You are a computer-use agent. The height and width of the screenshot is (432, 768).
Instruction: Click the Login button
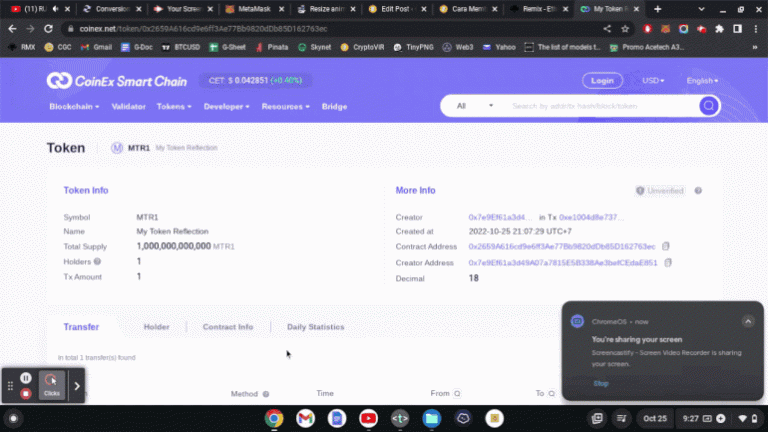point(602,81)
